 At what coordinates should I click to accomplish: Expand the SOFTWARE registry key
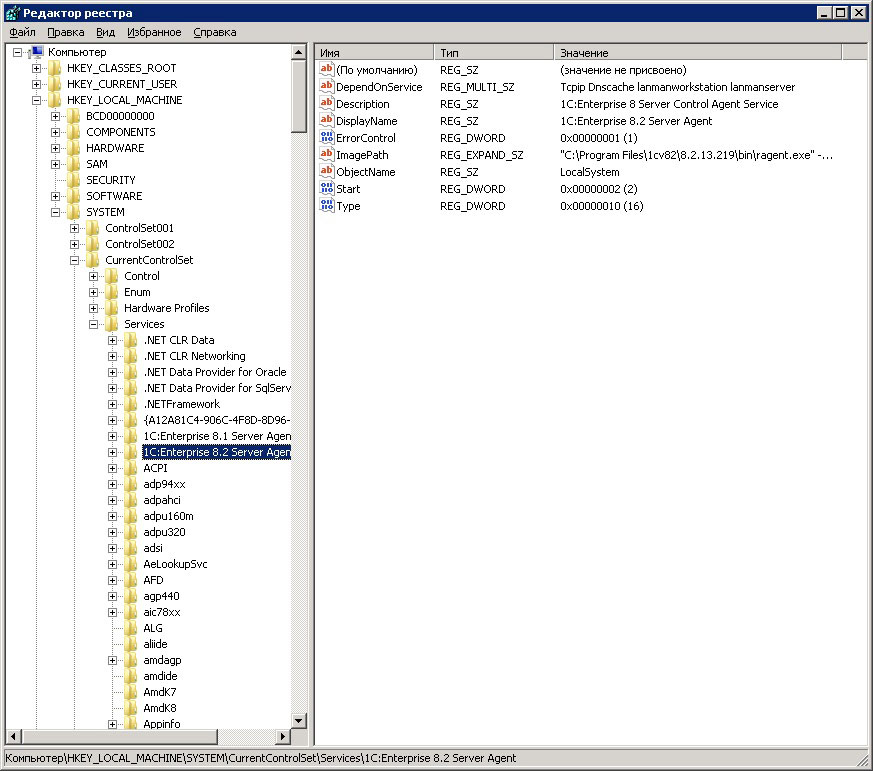click(56, 196)
